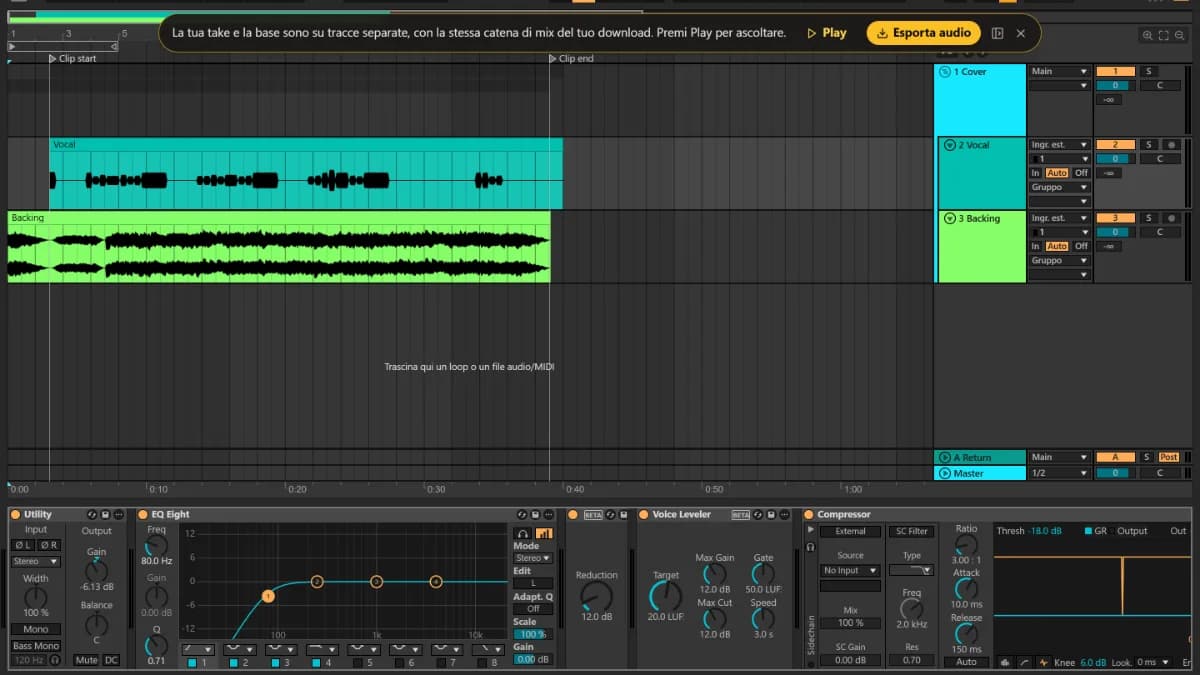Toggle the Voice Leveler device activator

tap(643, 514)
